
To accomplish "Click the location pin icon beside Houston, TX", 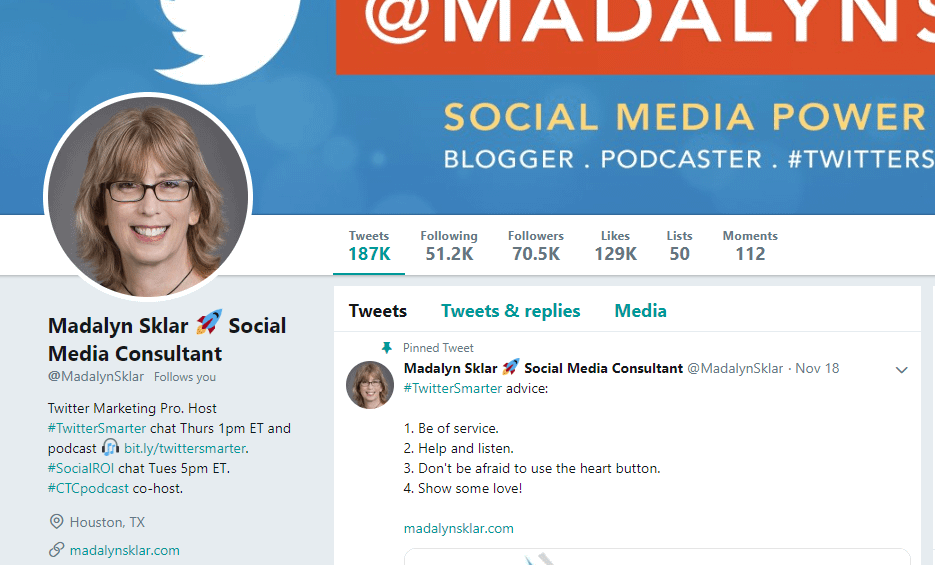I will (x=56, y=522).
